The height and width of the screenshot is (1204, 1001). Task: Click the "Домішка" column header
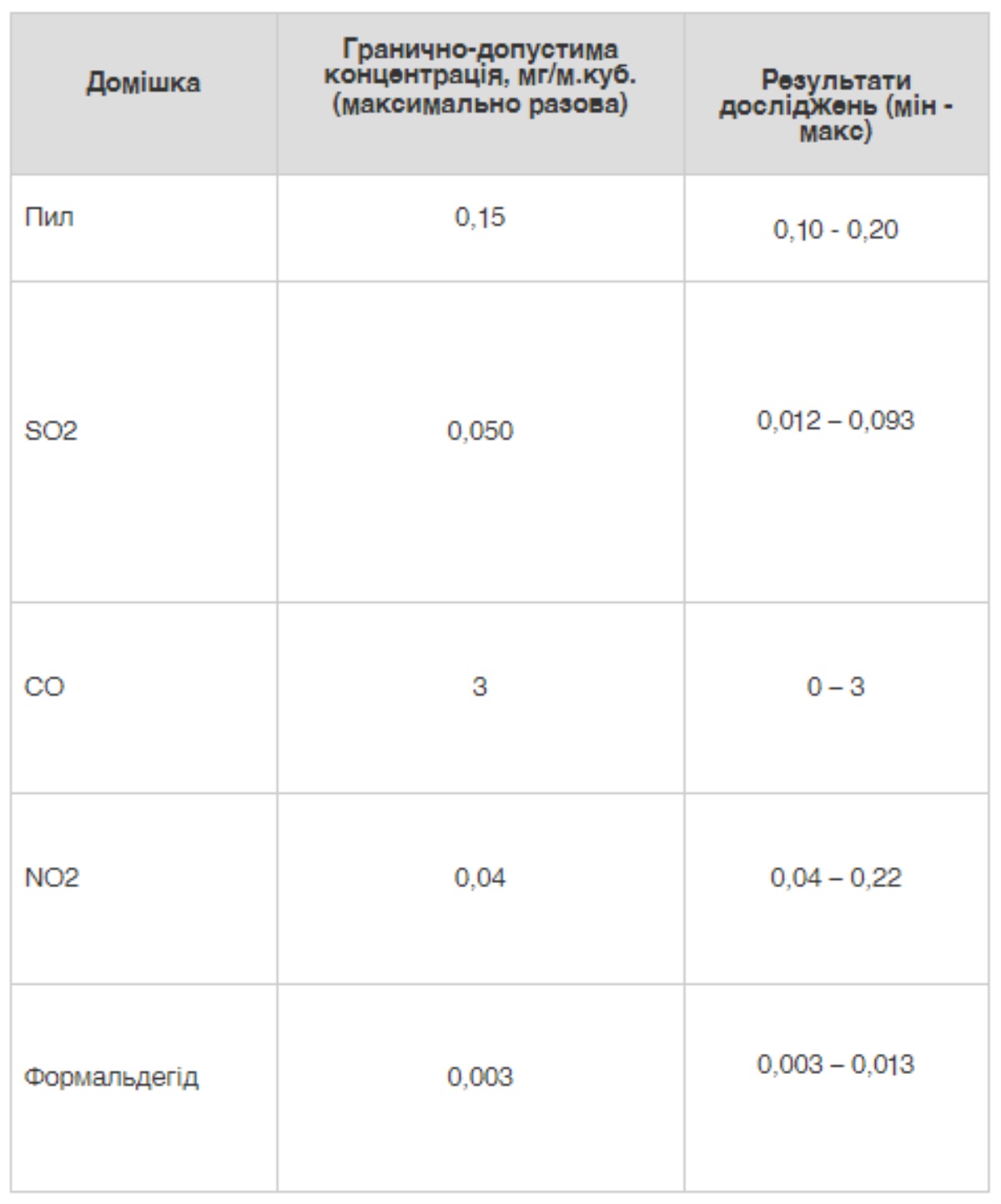[x=143, y=83]
